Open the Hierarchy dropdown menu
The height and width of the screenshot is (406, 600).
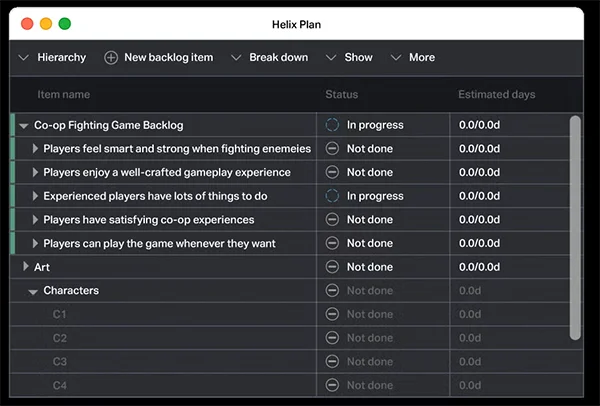52,57
